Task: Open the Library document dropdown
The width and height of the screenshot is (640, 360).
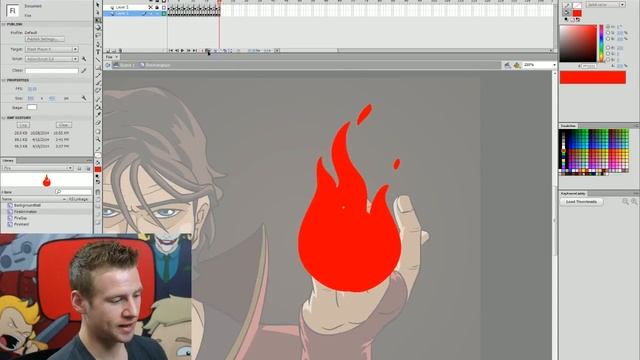Action: (38, 168)
